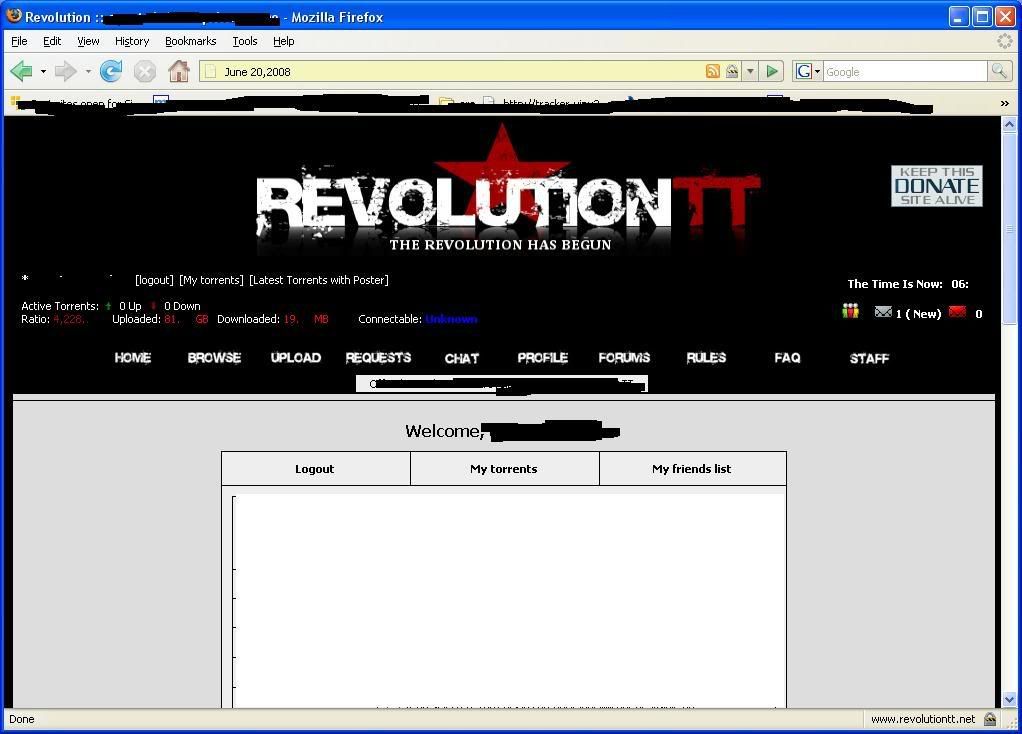This screenshot has width=1022, height=734.
Task: Open the View menu
Action: [x=88, y=41]
